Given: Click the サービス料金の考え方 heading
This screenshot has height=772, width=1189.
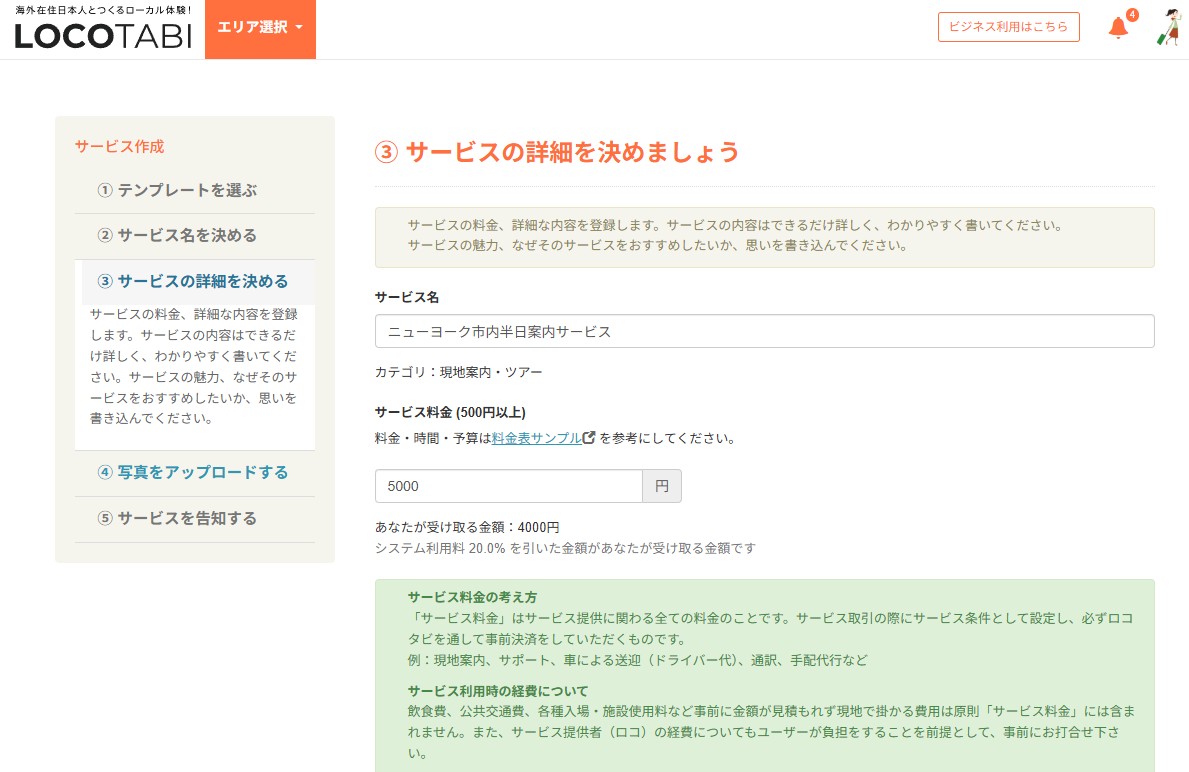Looking at the screenshot, I should click(x=472, y=597).
